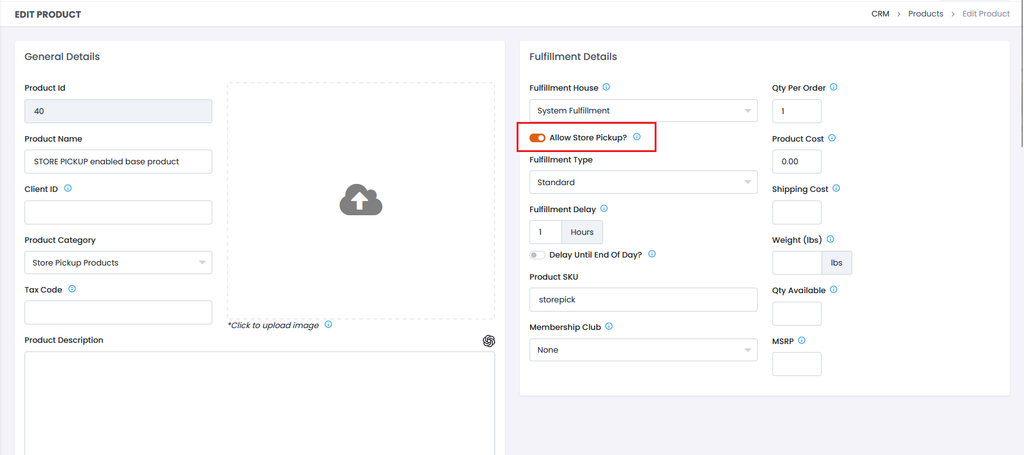The image size is (1024, 455).
Task: Navigate to Products breadcrumb link
Action: pyautogui.click(x=925, y=14)
